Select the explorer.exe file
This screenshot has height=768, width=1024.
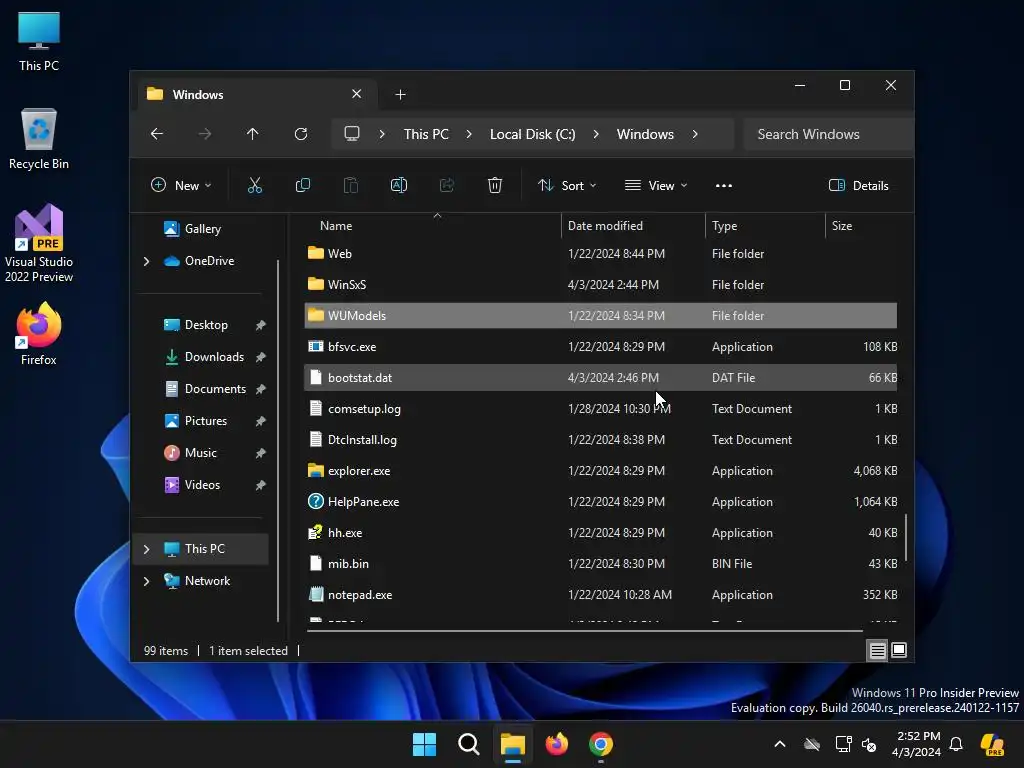(x=601, y=471)
